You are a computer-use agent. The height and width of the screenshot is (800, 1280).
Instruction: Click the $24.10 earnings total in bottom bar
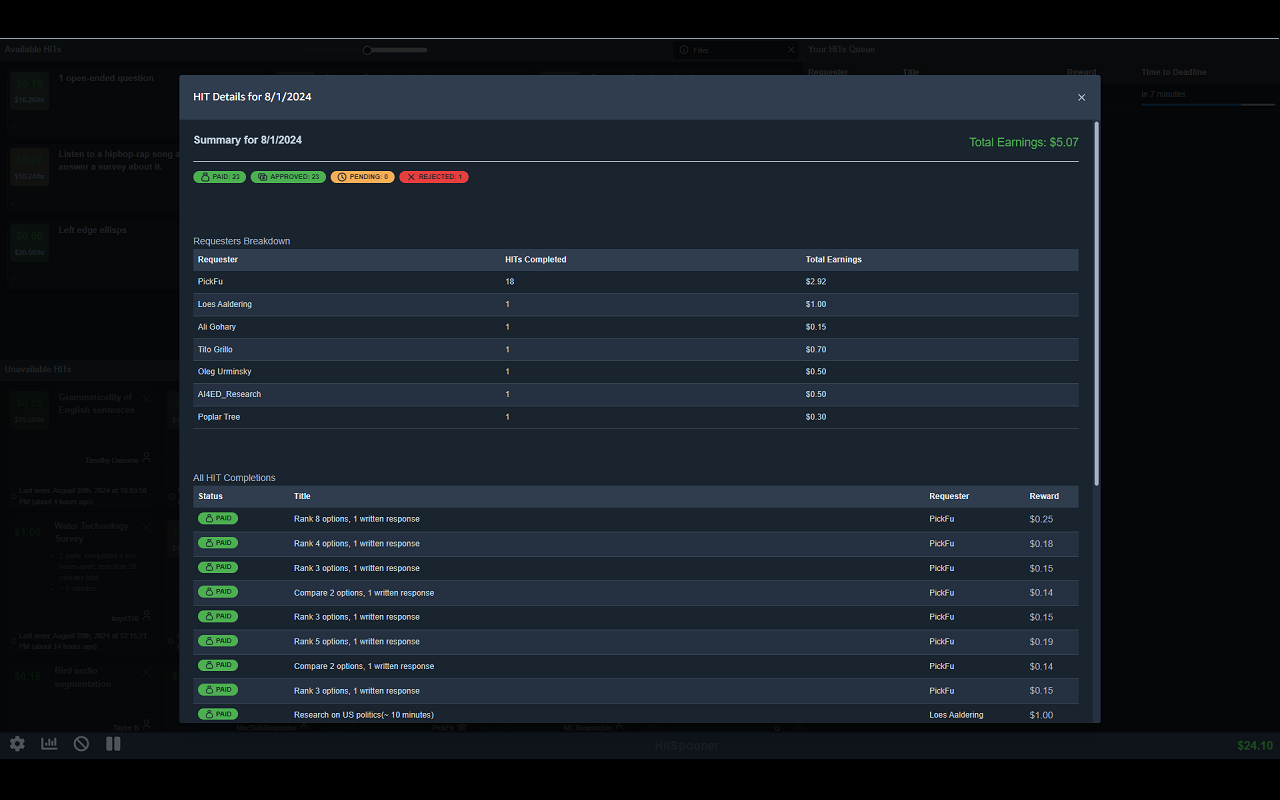tap(1254, 746)
